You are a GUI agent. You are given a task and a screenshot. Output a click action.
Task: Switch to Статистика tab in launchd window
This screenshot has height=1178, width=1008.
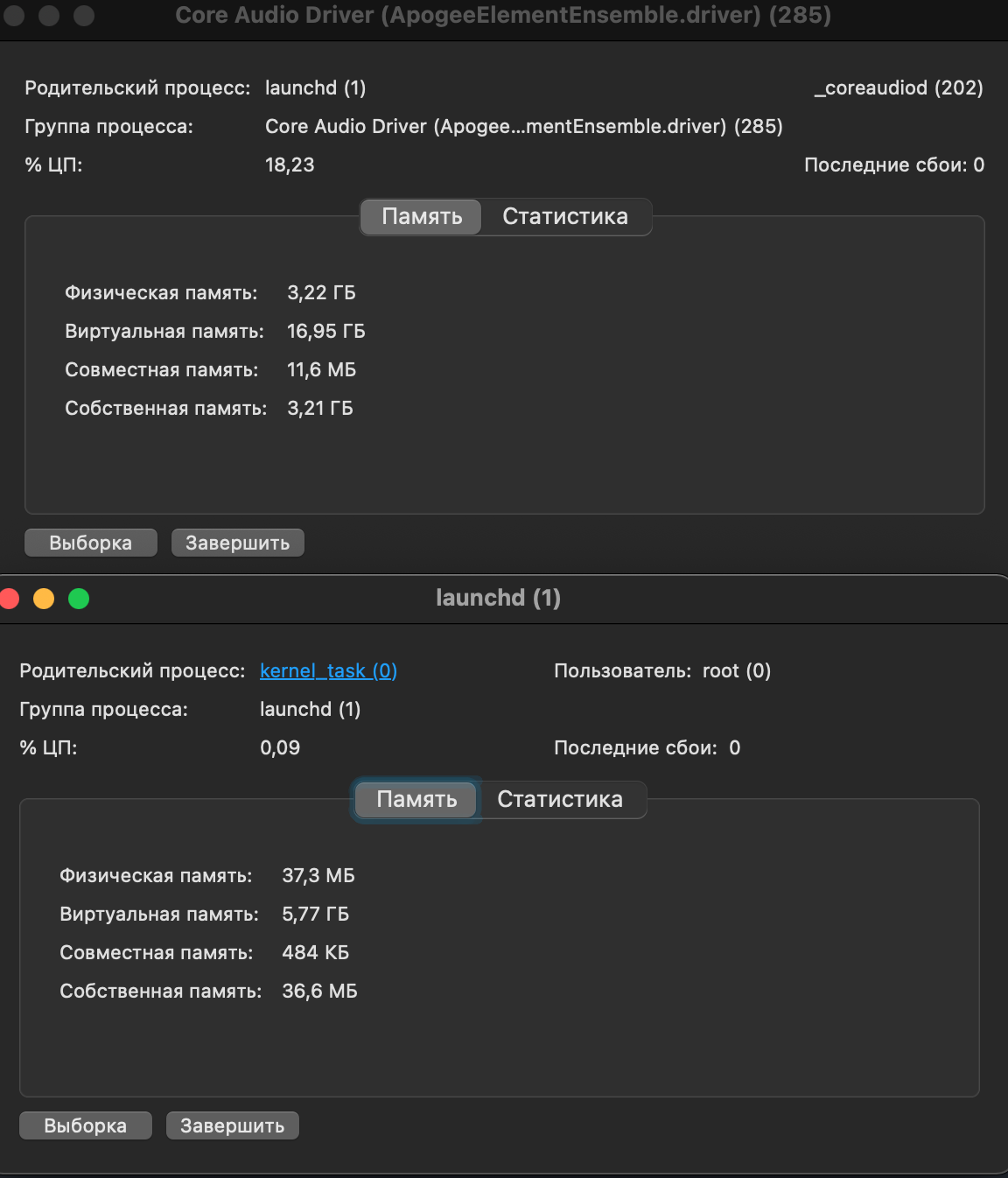[560, 799]
